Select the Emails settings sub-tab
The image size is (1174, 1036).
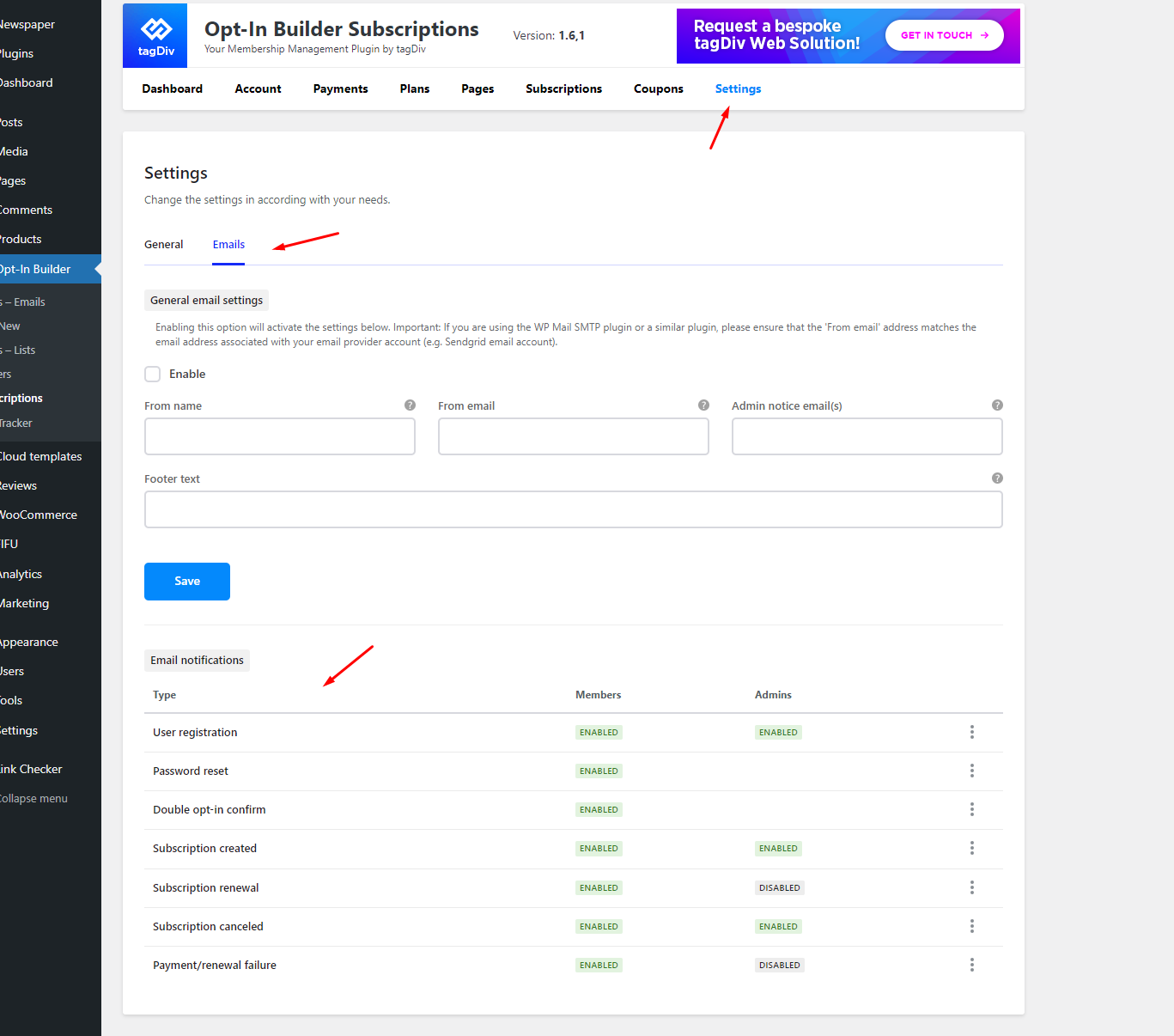point(228,244)
